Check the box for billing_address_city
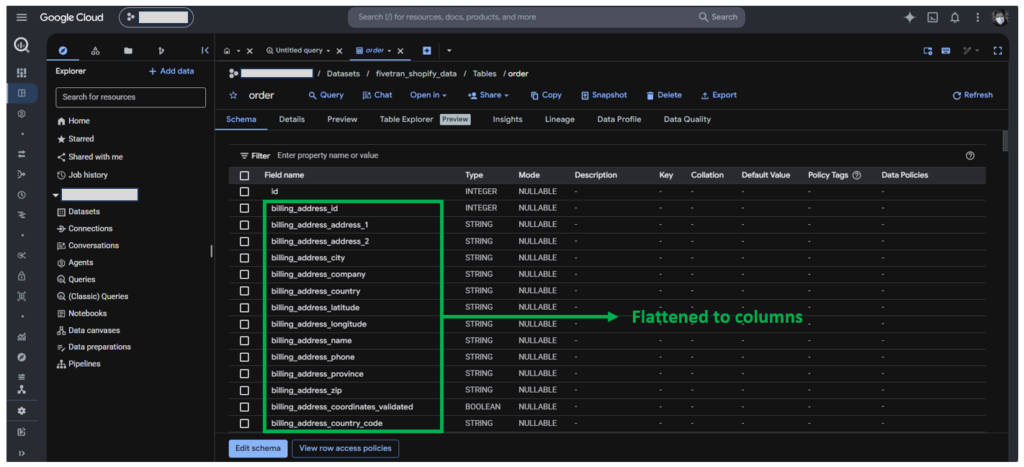 (244, 258)
